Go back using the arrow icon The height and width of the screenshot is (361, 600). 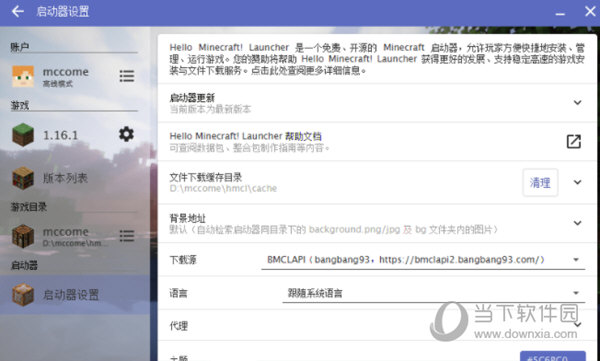[18, 11]
